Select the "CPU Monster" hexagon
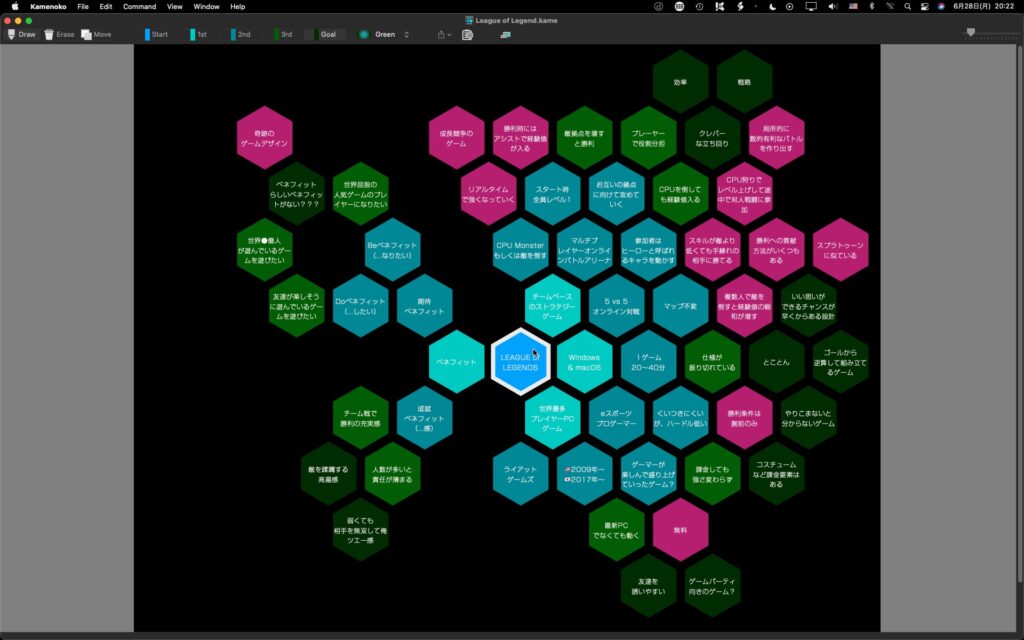The width and height of the screenshot is (1024, 640). pos(520,250)
